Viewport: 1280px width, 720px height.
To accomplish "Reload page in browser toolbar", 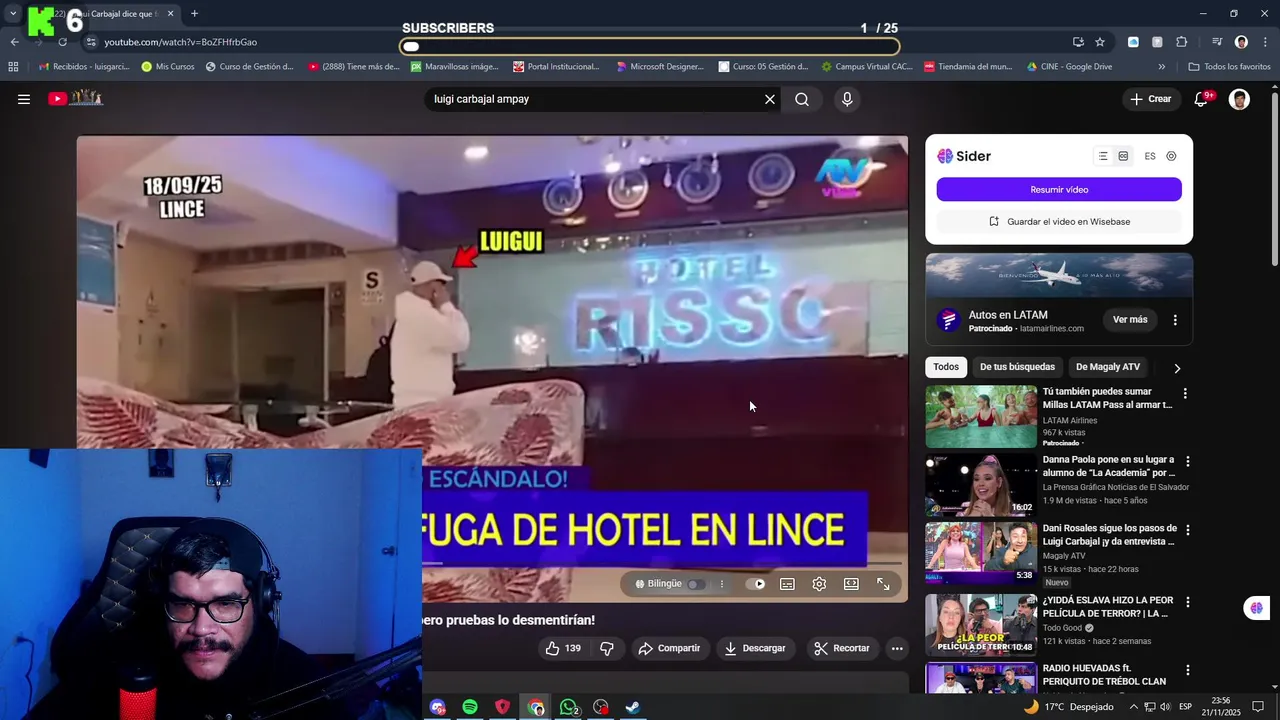I will pyautogui.click(x=62, y=42).
